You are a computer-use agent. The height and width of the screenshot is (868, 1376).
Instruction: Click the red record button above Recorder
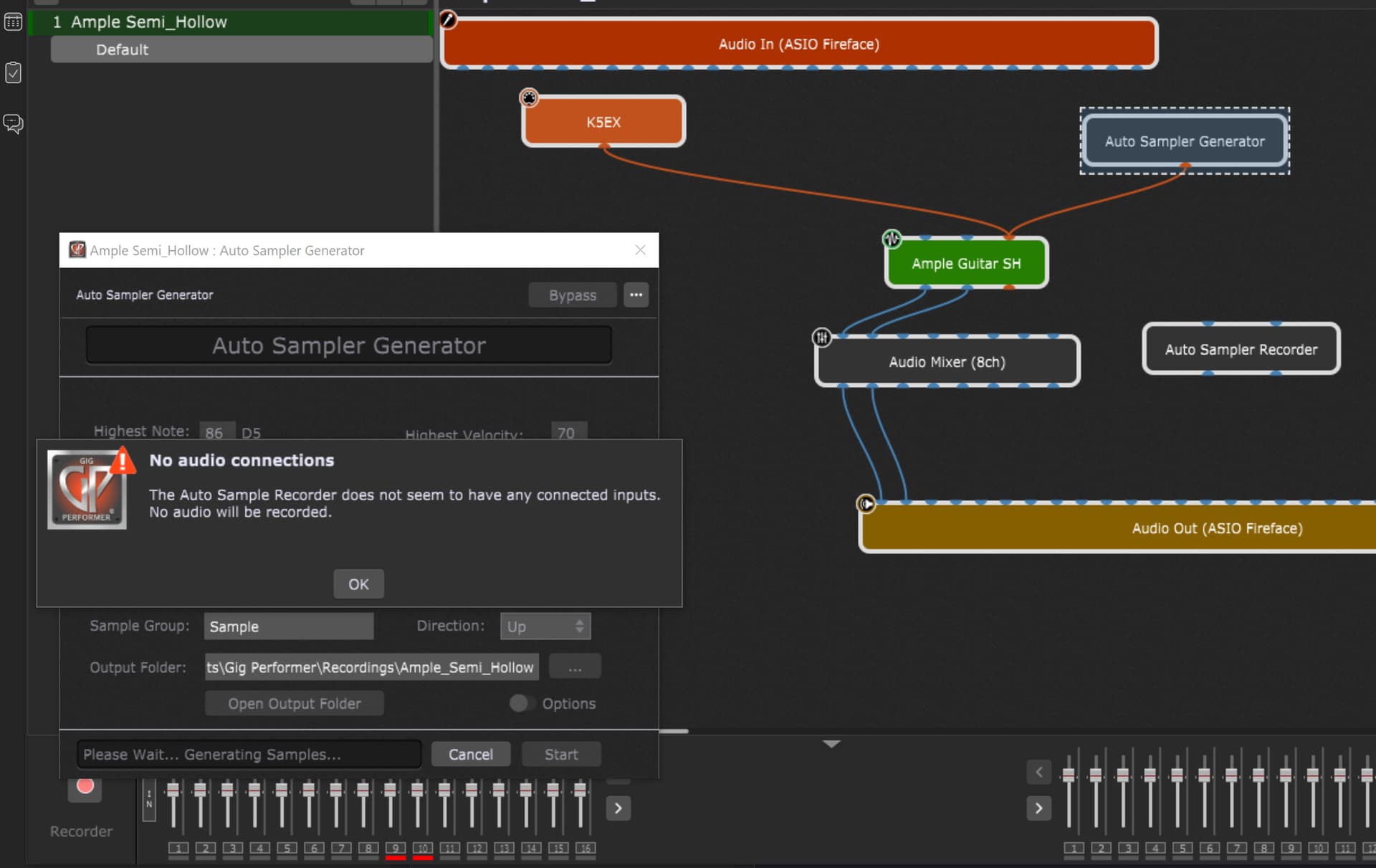[x=85, y=786]
